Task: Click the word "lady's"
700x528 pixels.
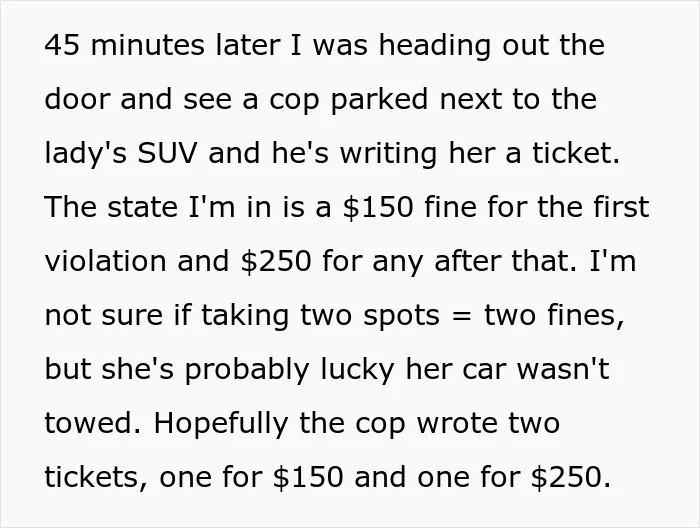Action: 86,154
